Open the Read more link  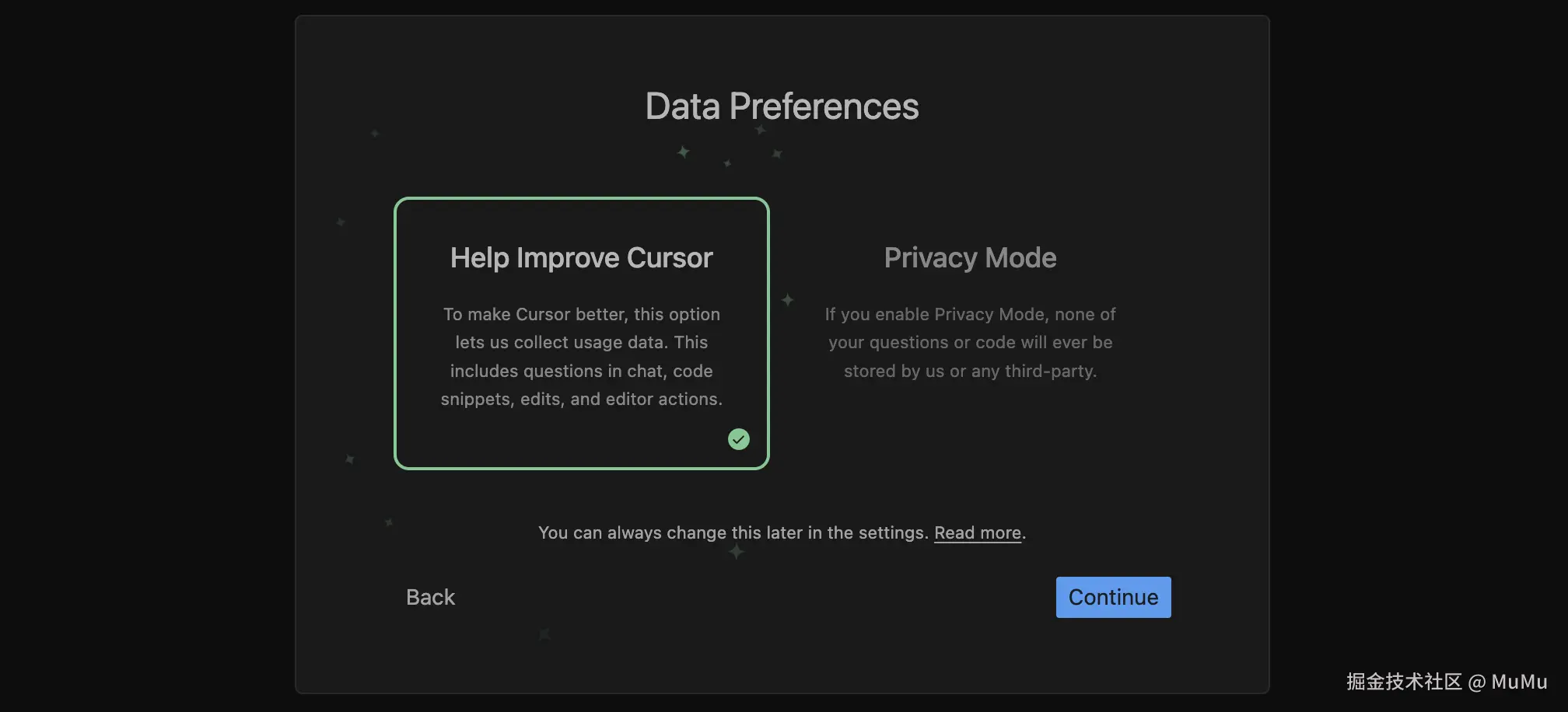[x=977, y=532]
